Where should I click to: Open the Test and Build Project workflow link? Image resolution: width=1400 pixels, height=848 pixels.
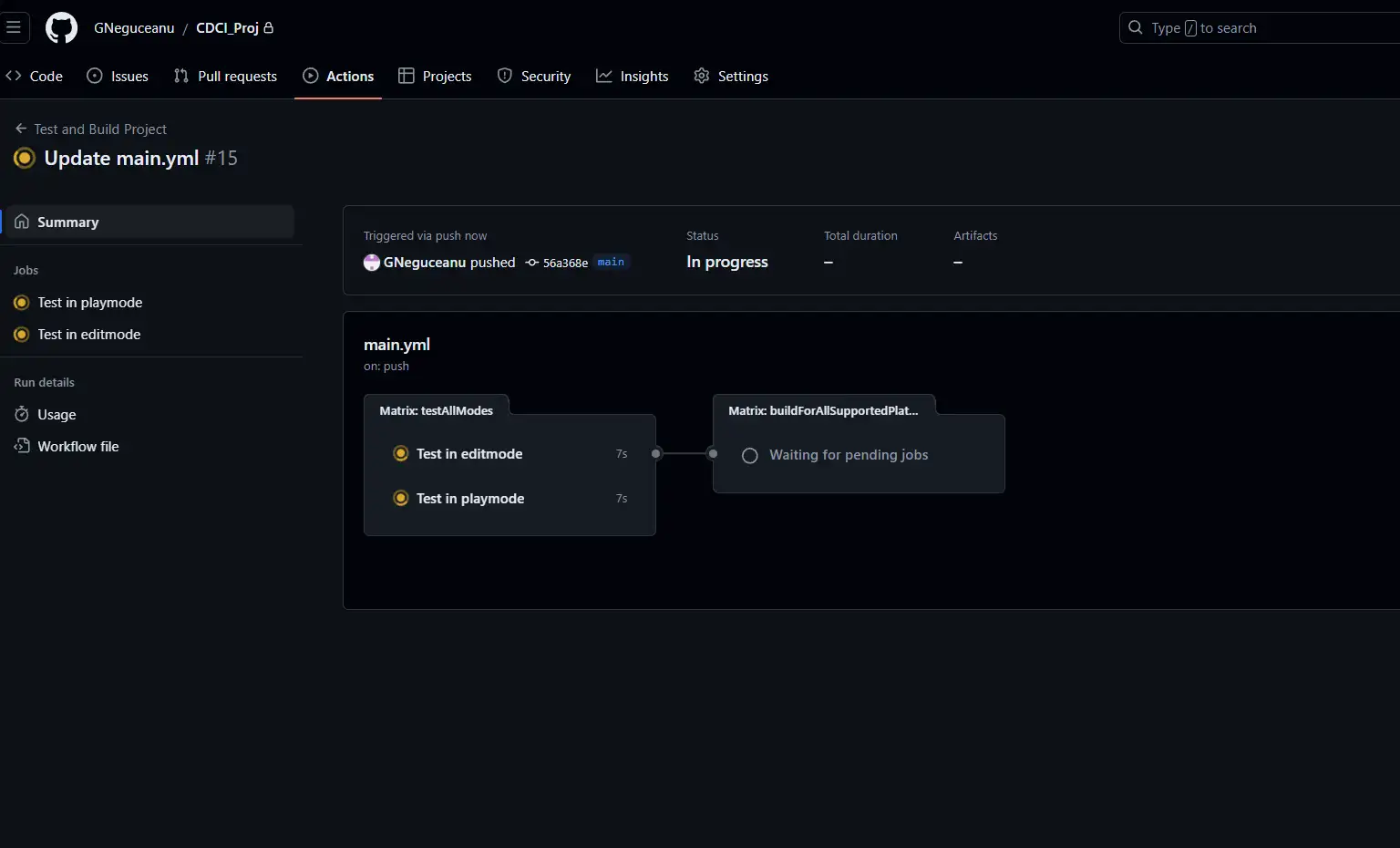99,129
